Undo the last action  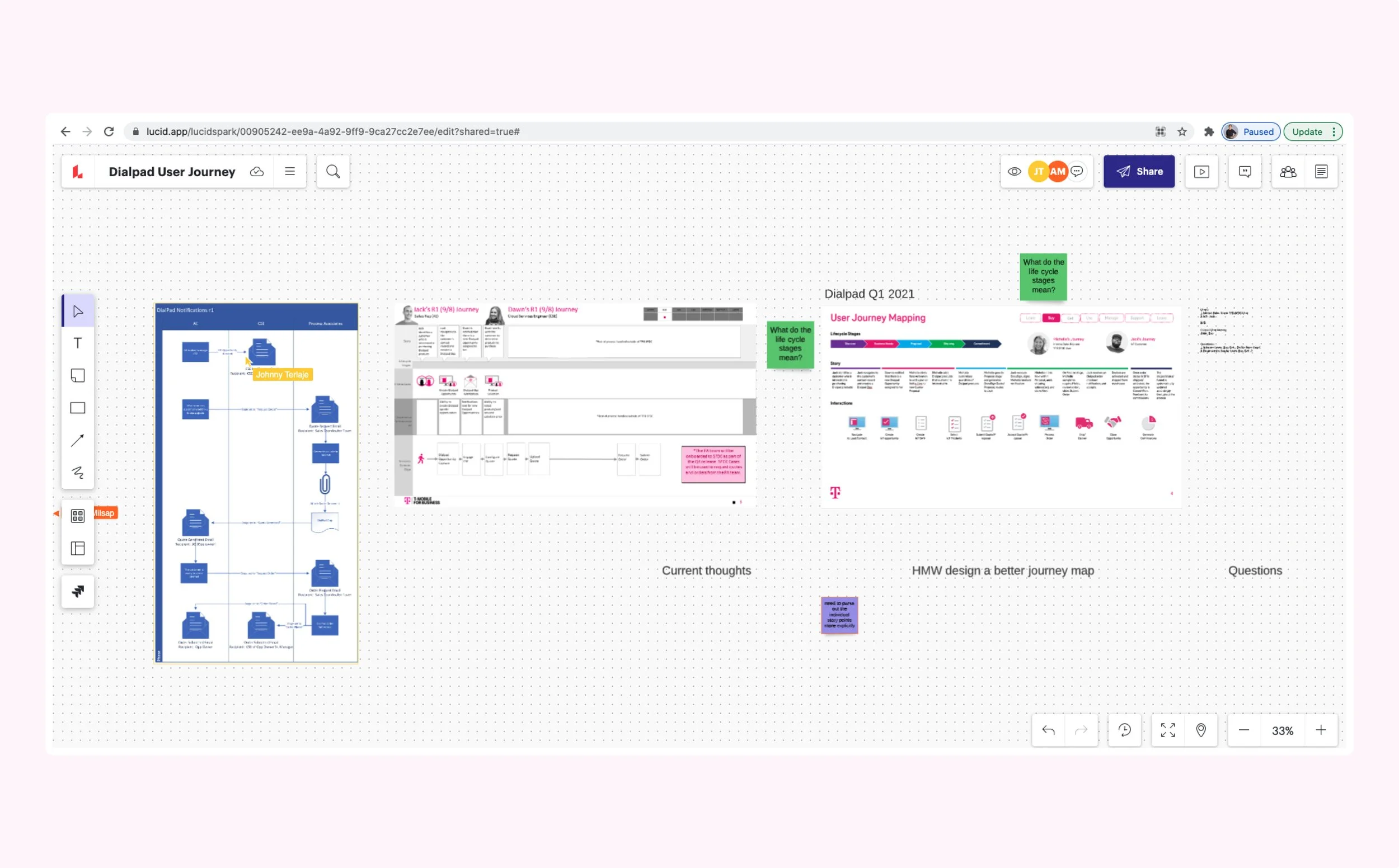pos(1048,730)
